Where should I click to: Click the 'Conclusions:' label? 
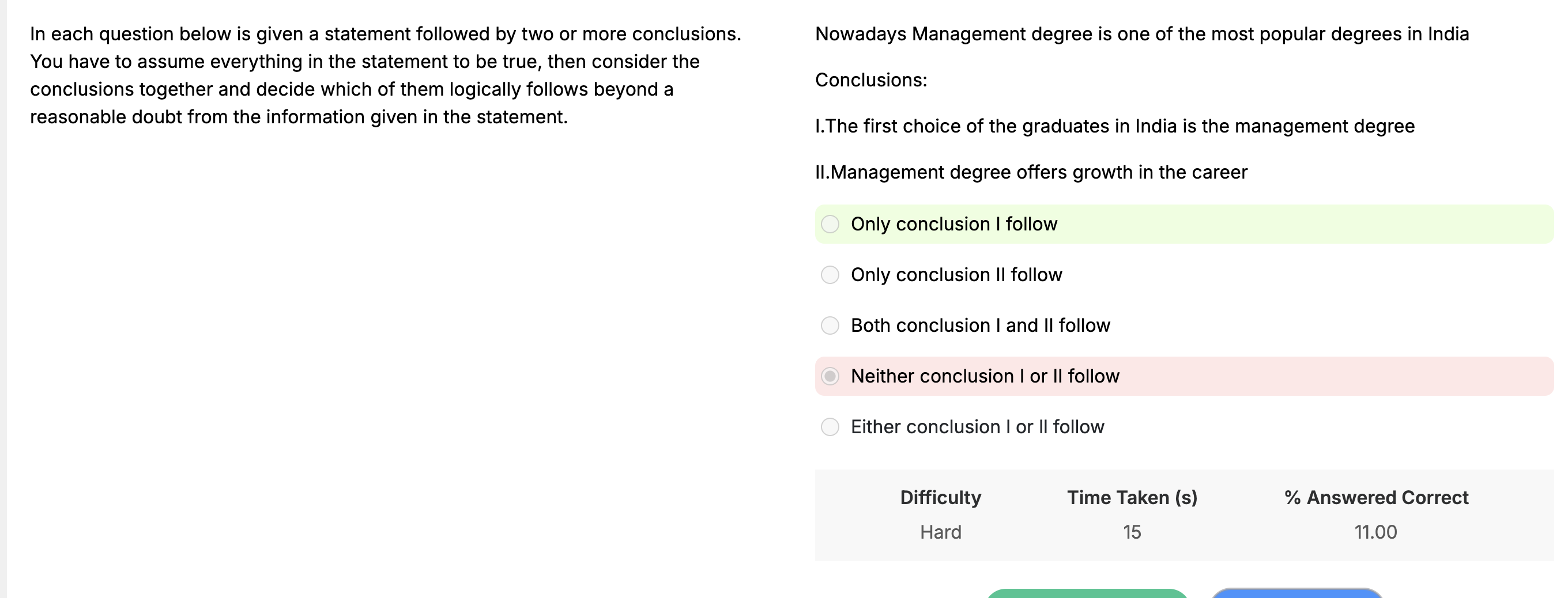click(871, 80)
